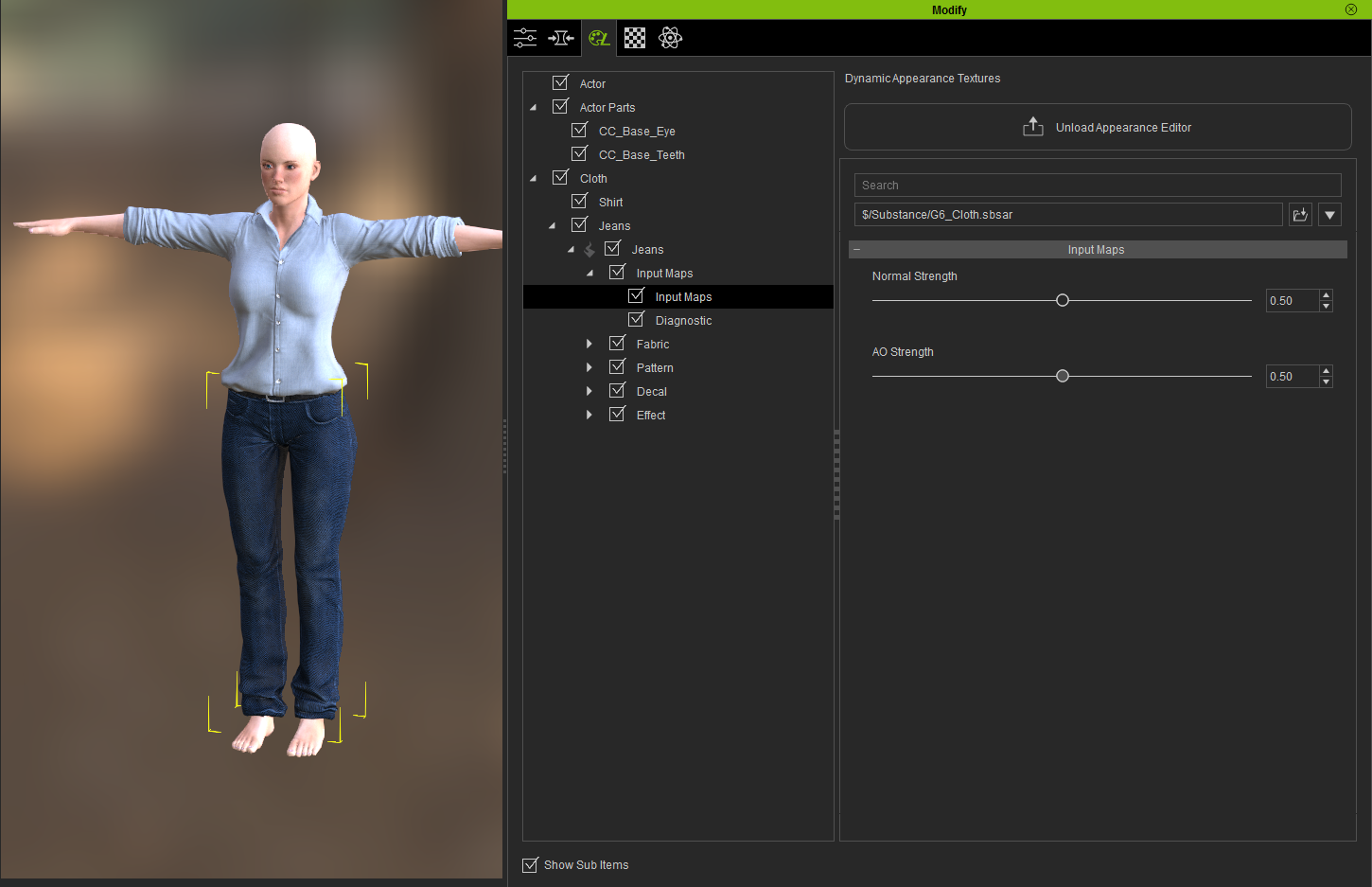Collapse the Cloth tree group
The width and height of the screenshot is (1372, 887).
[533, 179]
